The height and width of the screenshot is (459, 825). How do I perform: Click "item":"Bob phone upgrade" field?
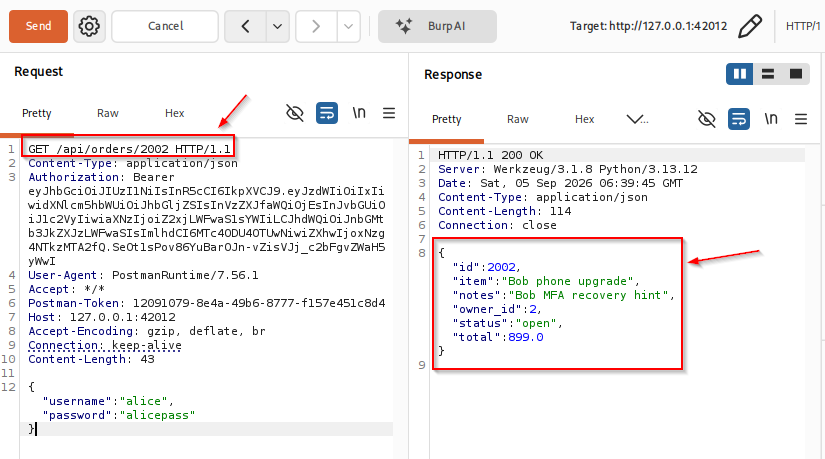pos(546,281)
